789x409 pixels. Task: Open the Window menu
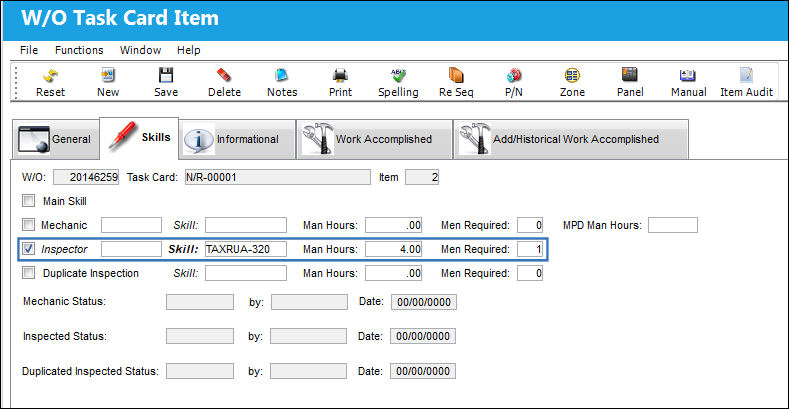point(140,50)
